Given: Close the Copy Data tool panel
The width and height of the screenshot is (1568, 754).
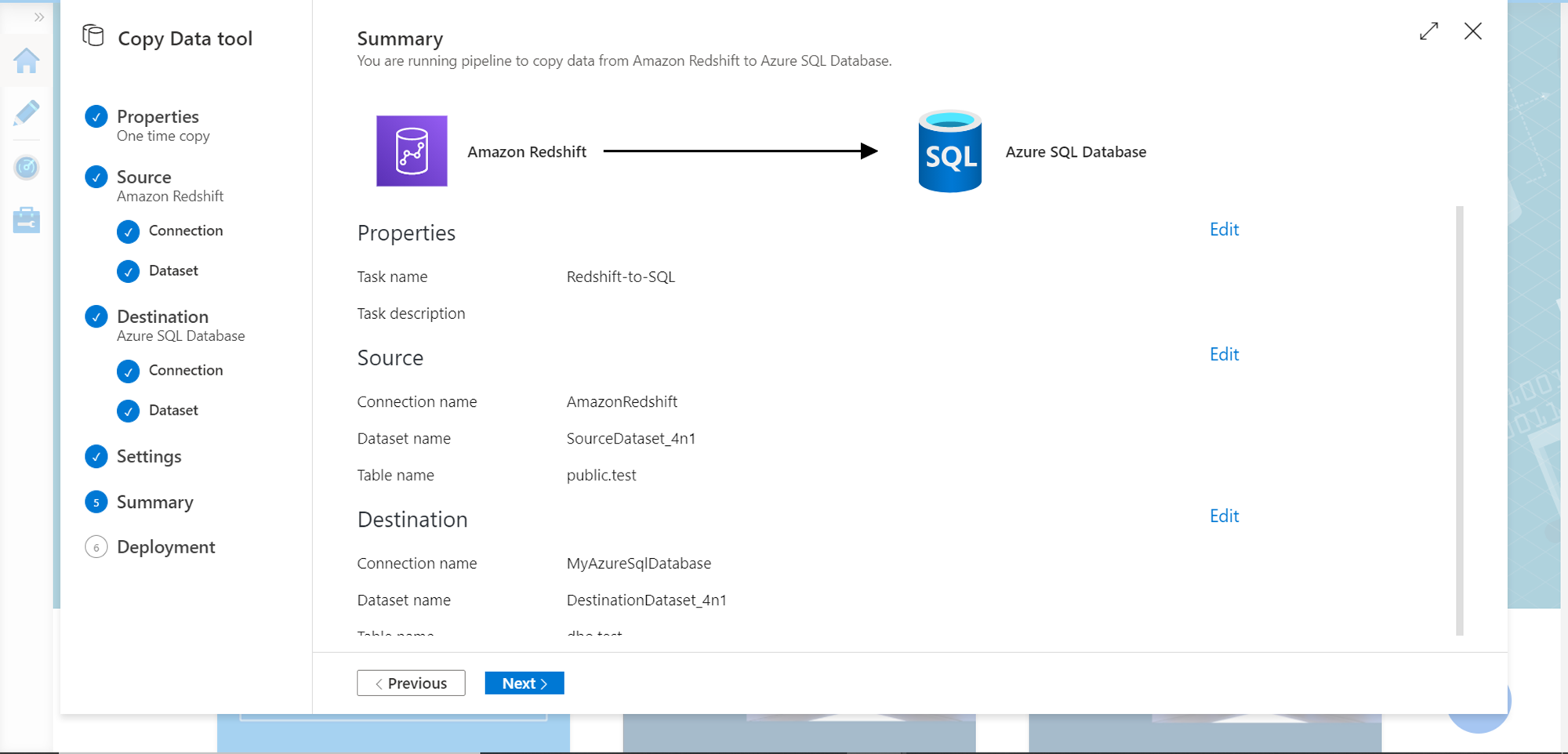Looking at the screenshot, I should (1473, 31).
